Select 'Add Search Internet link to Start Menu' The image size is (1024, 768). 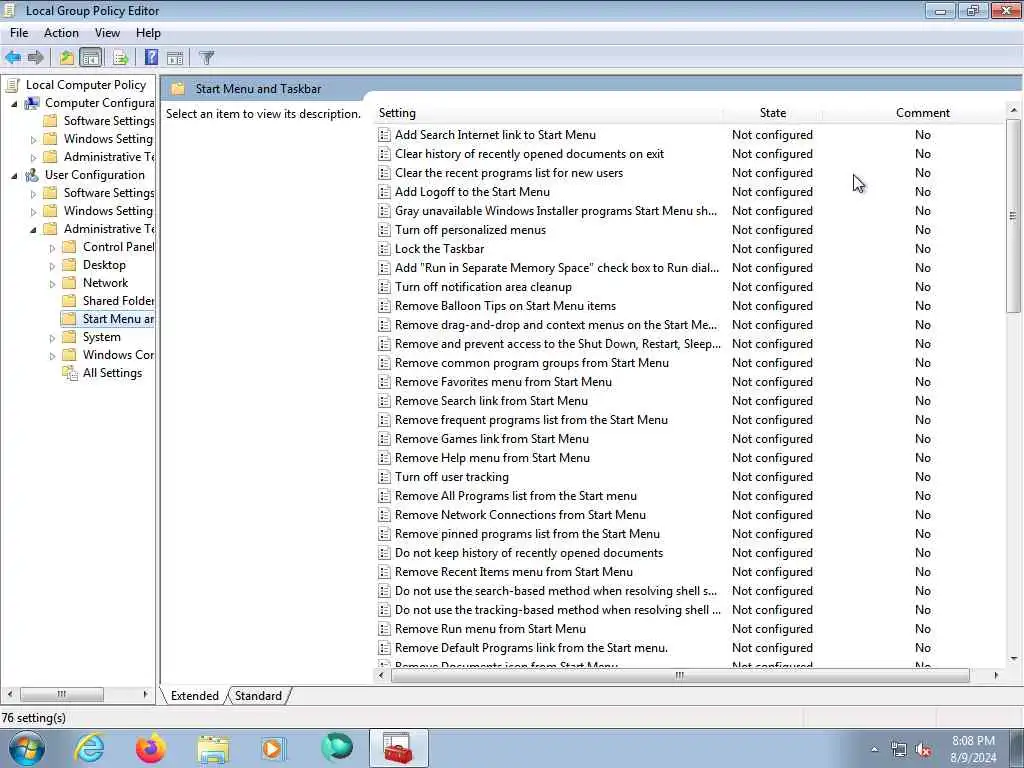tap(495, 135)
